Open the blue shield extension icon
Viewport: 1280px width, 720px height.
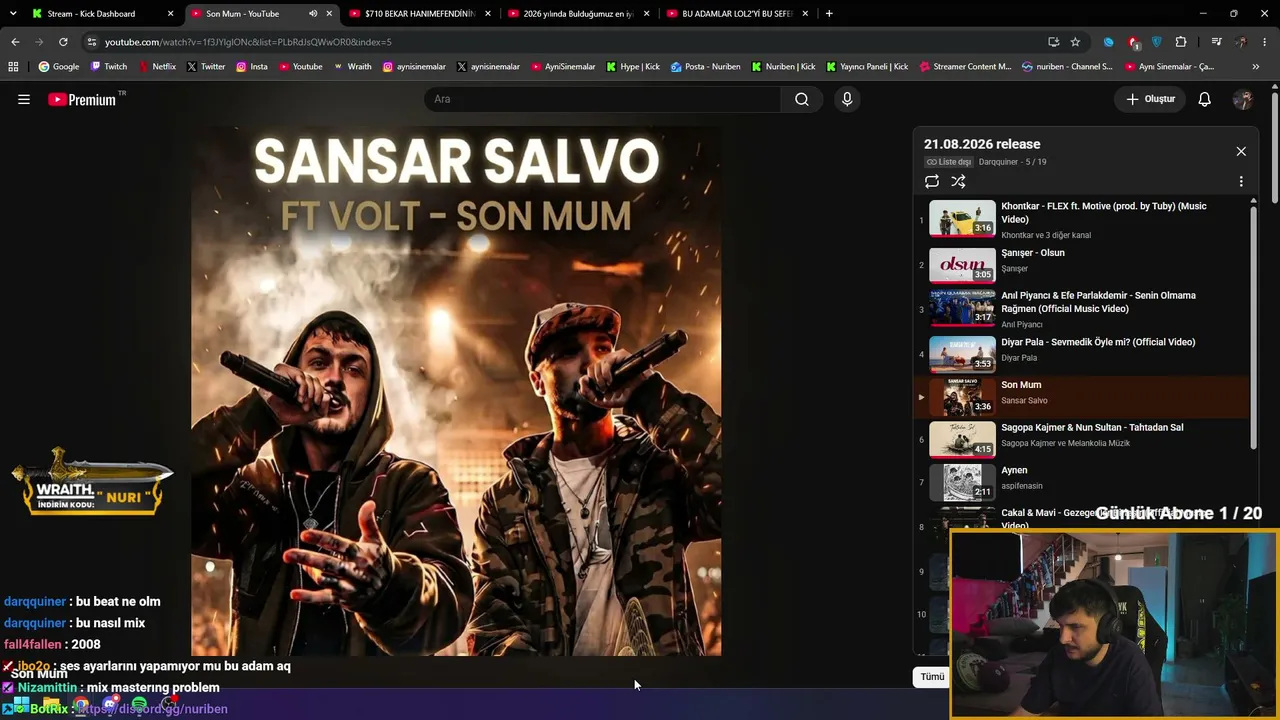(x=1157, y=42)
